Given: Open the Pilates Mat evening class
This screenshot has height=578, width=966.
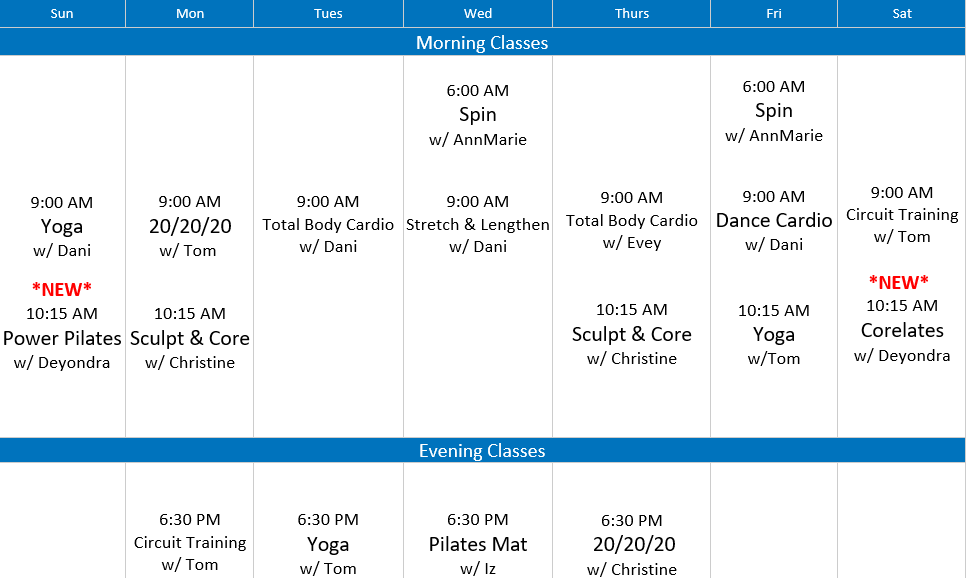Looking at the screenshot, I should coord(478,544).
